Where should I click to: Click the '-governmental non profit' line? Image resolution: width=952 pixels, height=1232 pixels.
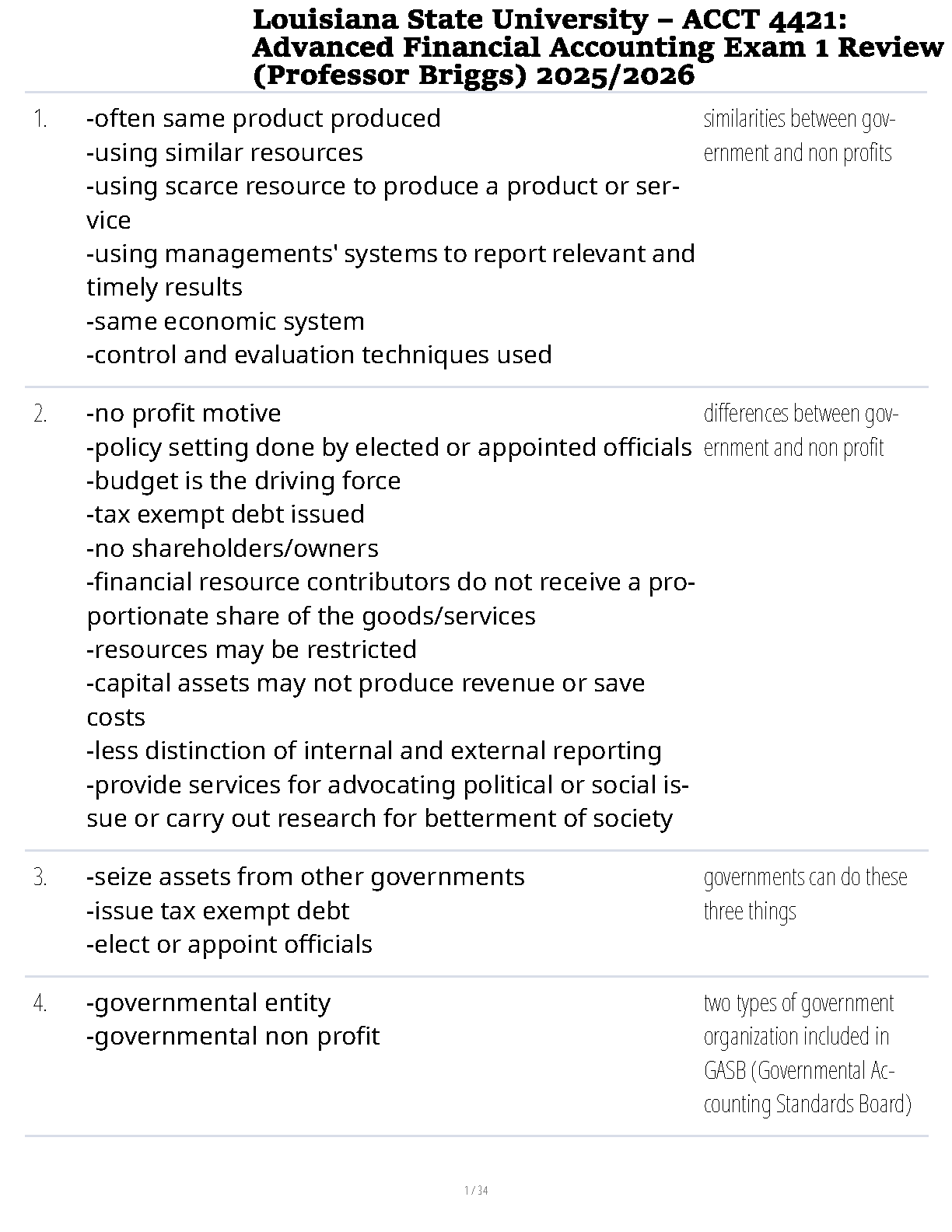[233, 1036]
